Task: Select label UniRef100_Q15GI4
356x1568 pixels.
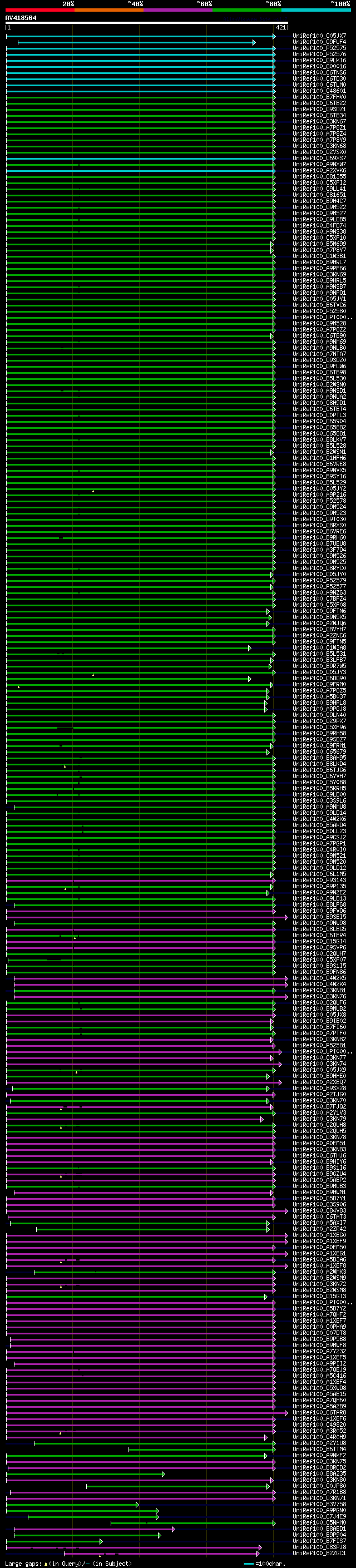Action: tap(319, 942)
